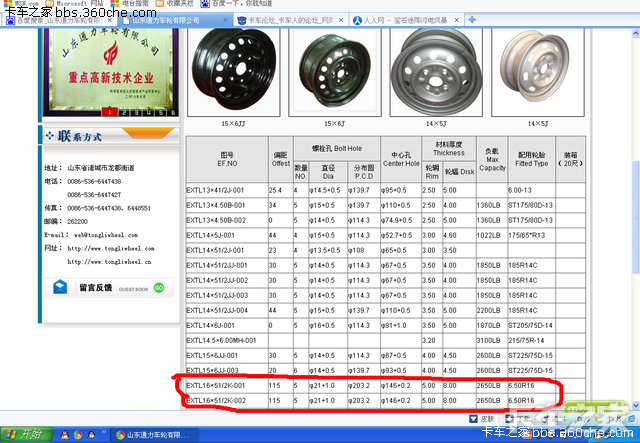
Task: Click the EXTL16×51/2K-001 table row
Action: (370, 384)
